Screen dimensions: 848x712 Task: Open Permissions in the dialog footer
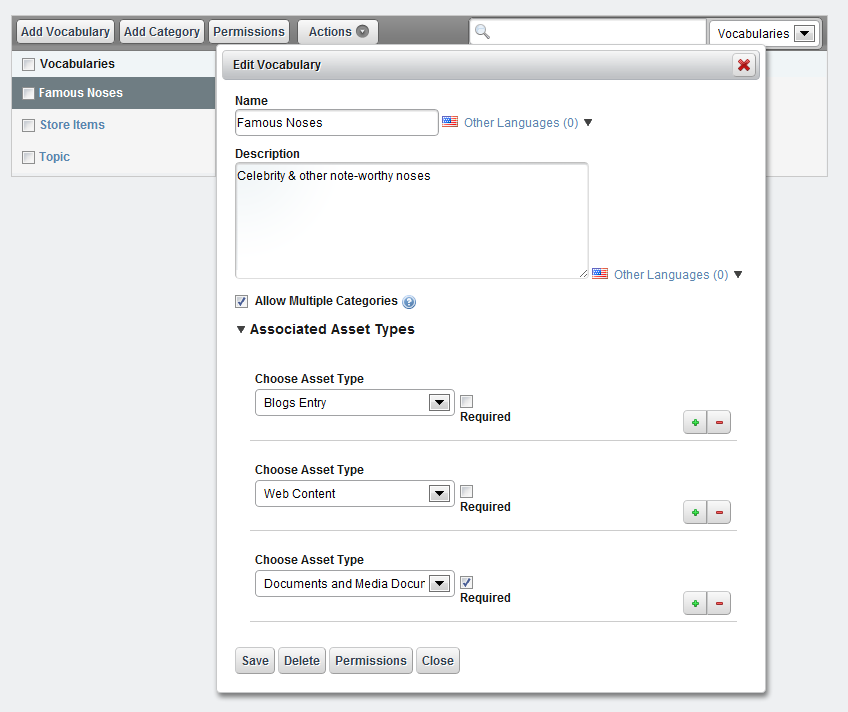click(371, 661)
